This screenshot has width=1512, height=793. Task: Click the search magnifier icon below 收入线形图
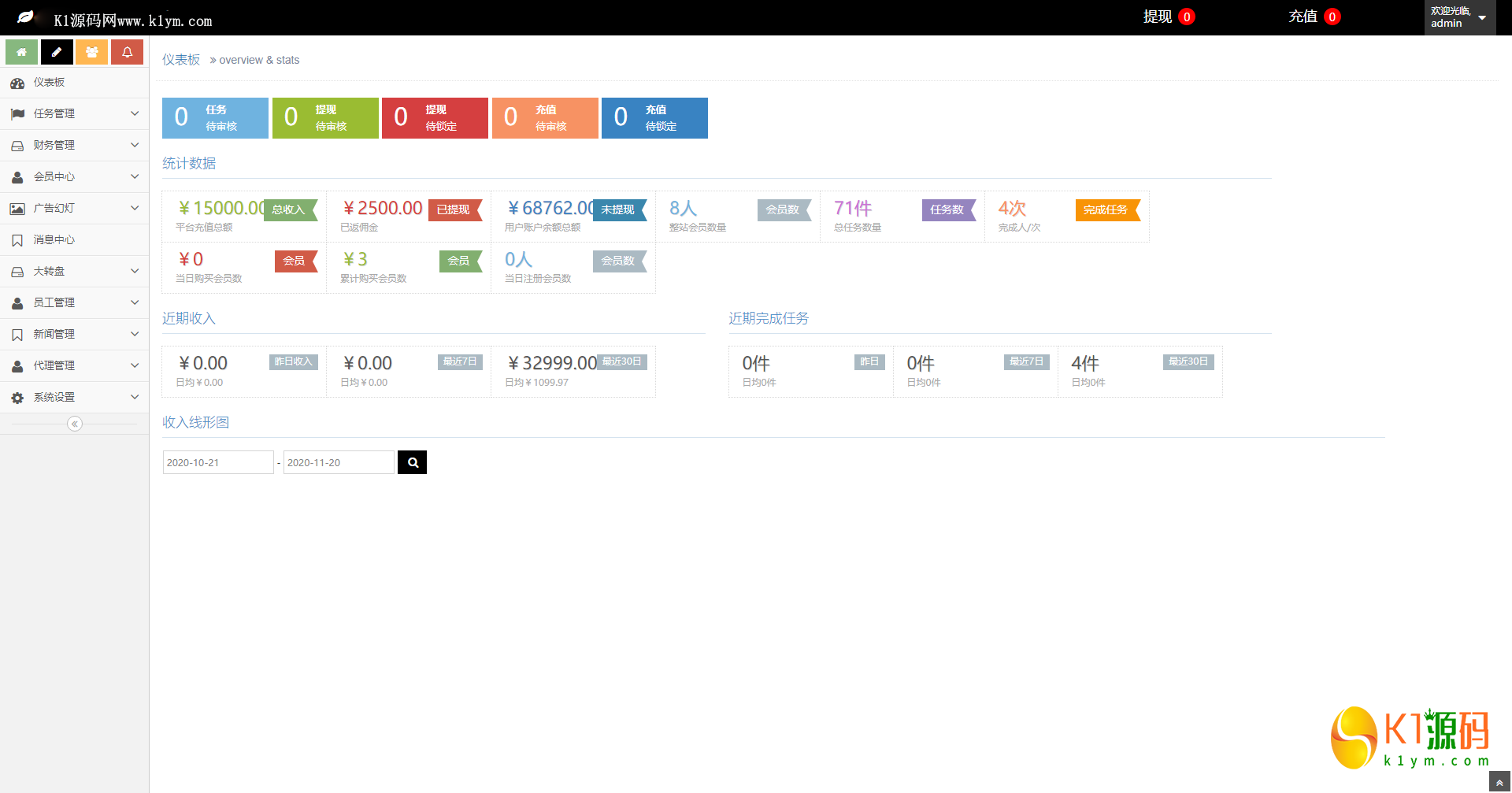pyautogui.click(x=412, y=462)
